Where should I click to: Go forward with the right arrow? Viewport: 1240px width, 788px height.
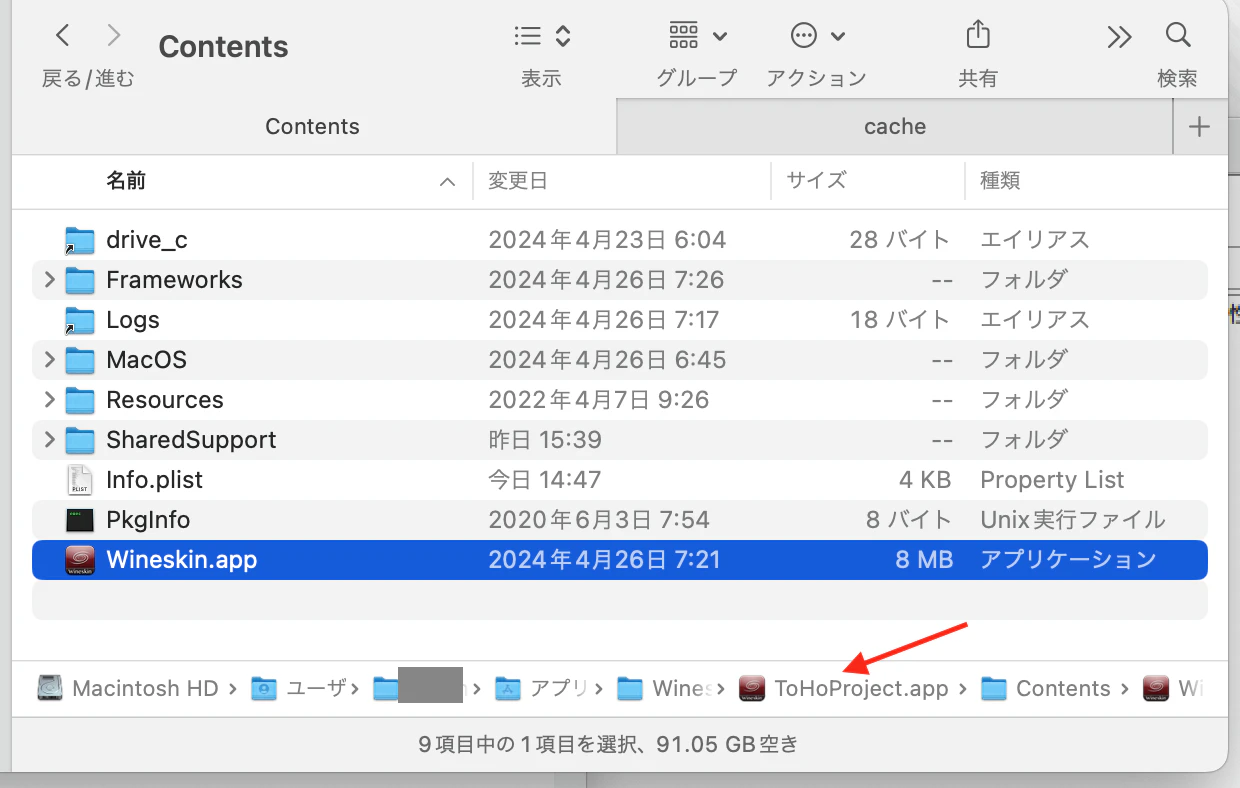(114, 36)
